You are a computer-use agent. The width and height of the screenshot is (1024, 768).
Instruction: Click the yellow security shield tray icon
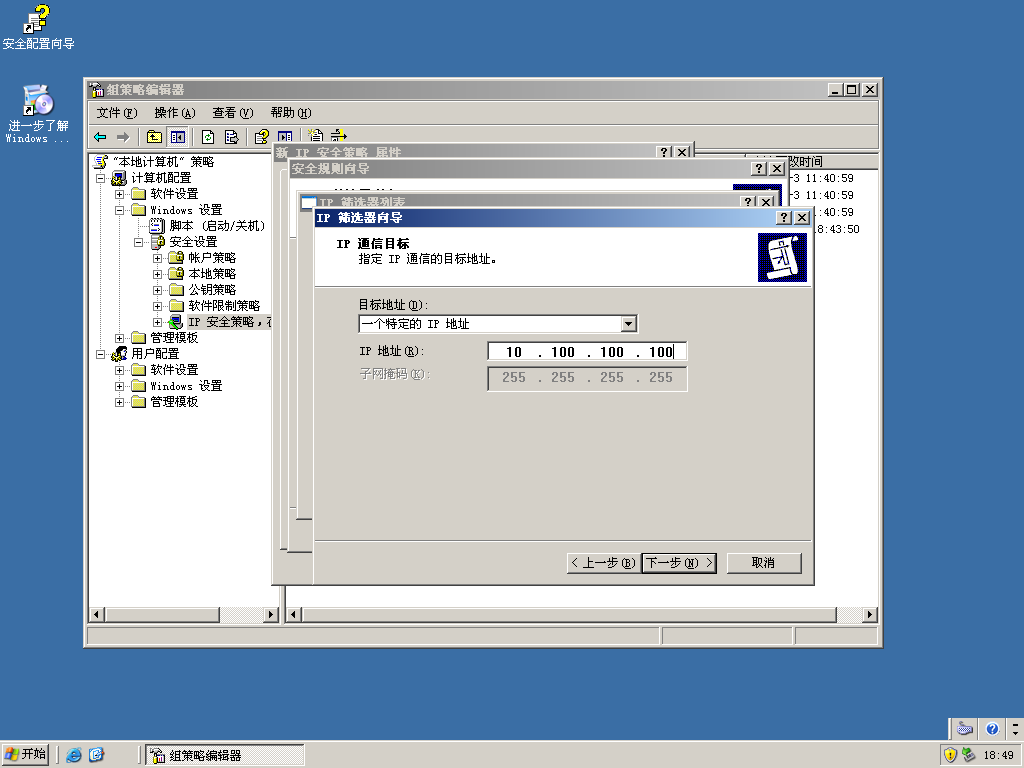tap(950, 755)
